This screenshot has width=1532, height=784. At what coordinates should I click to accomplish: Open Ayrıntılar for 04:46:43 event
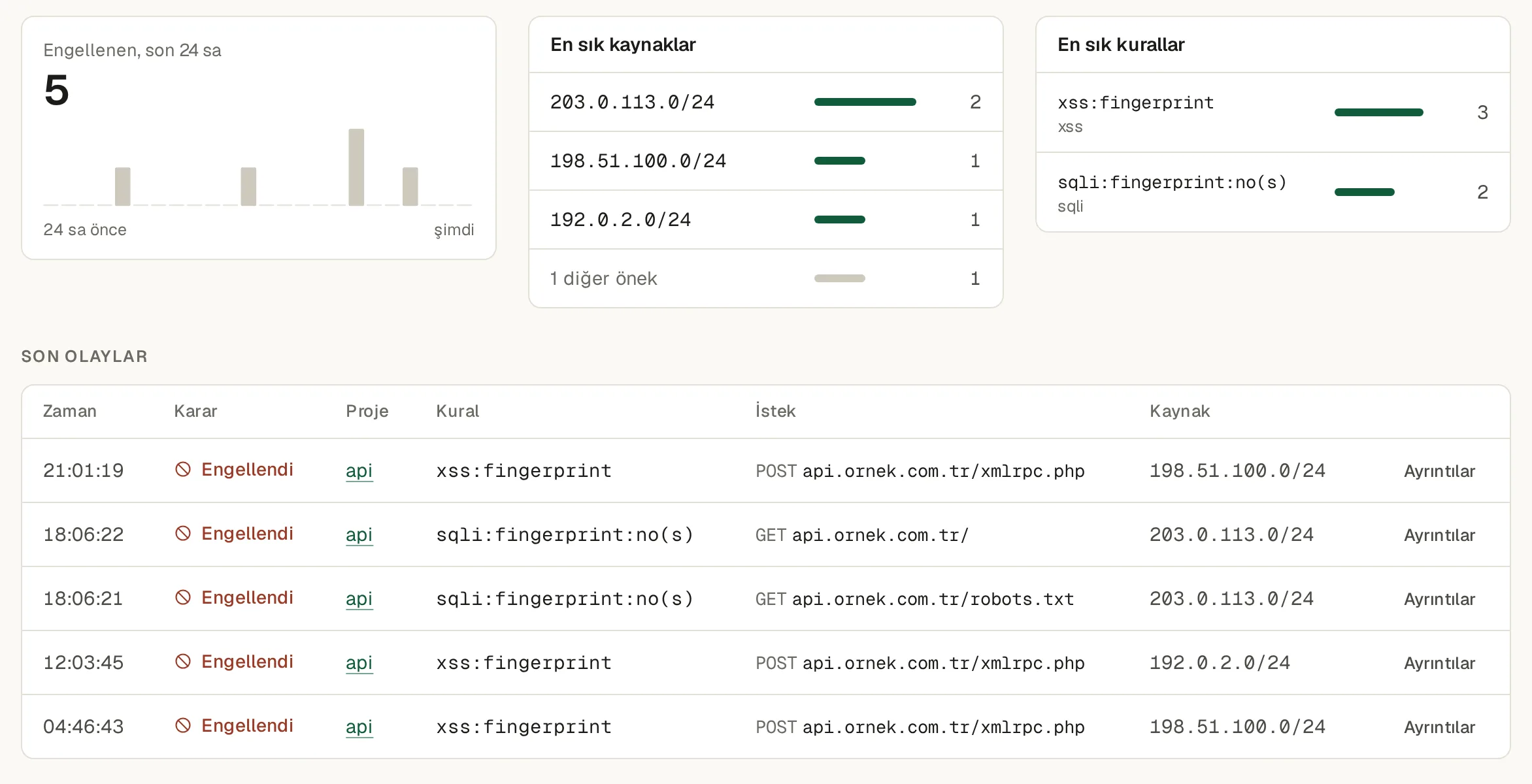tap(1439, 727)
